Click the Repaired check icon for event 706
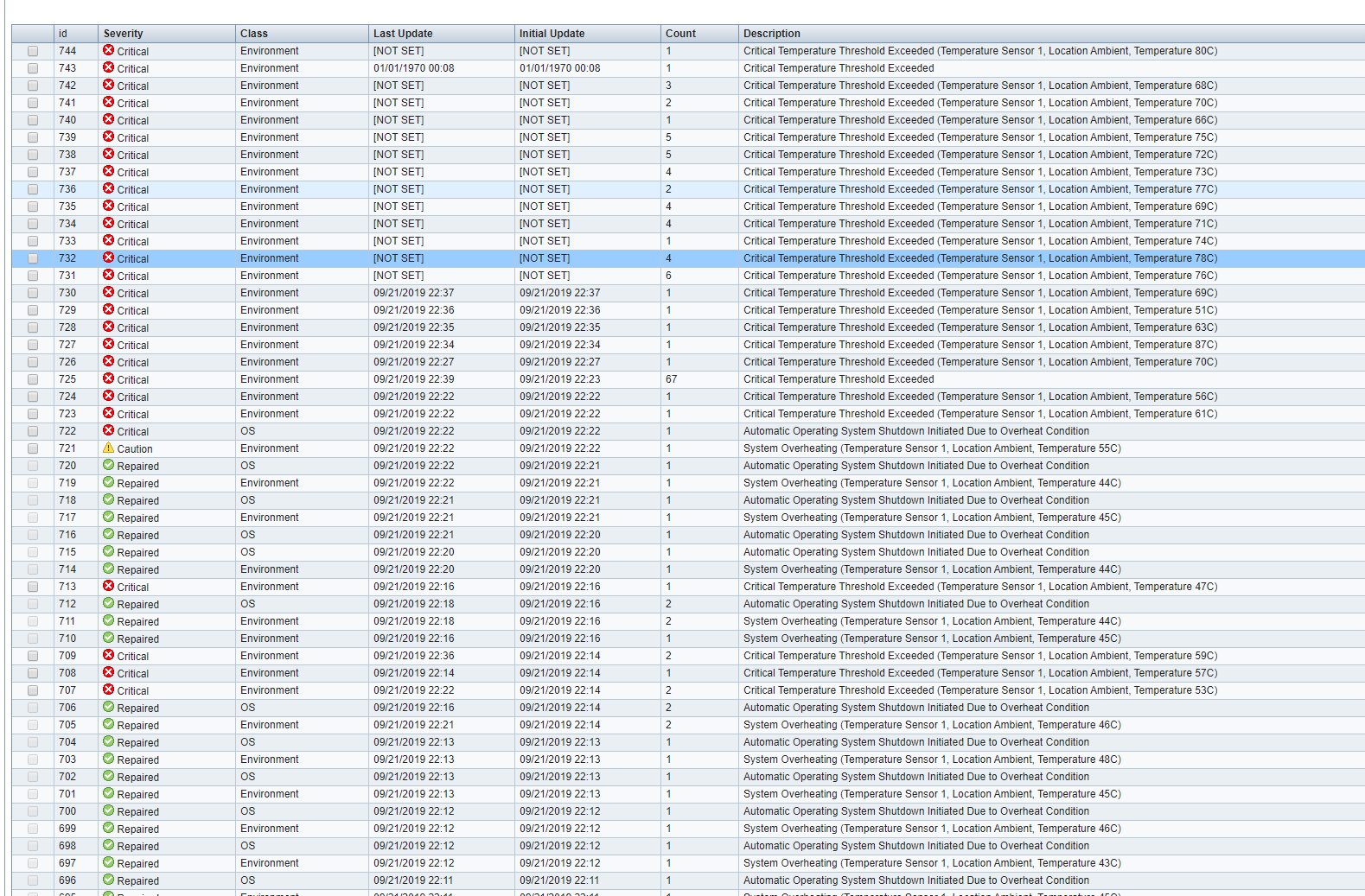Image resolution: width=1365 pixels, height=896 pixels. [108, 708]
